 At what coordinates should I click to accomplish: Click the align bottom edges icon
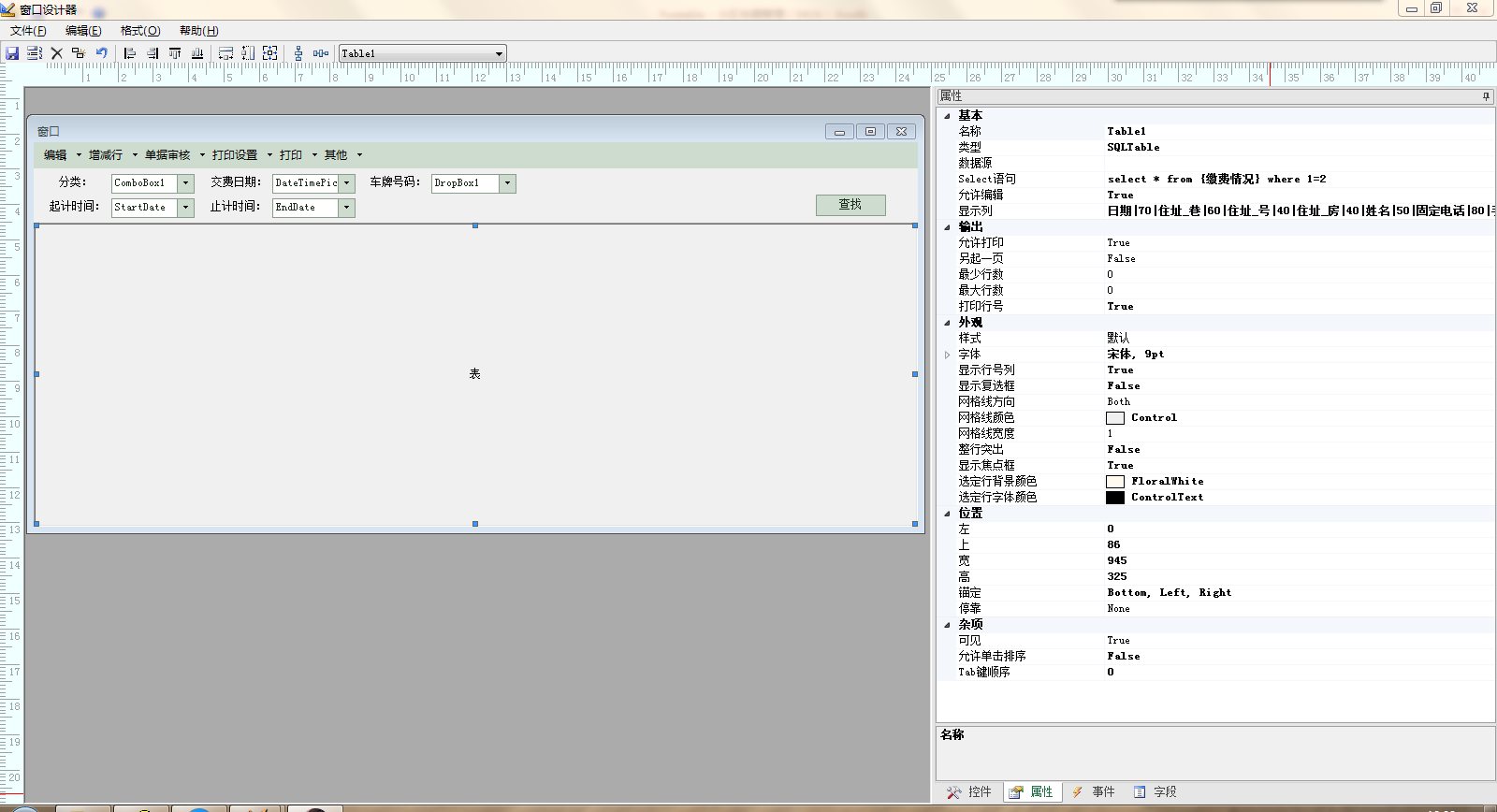point(197,53)
